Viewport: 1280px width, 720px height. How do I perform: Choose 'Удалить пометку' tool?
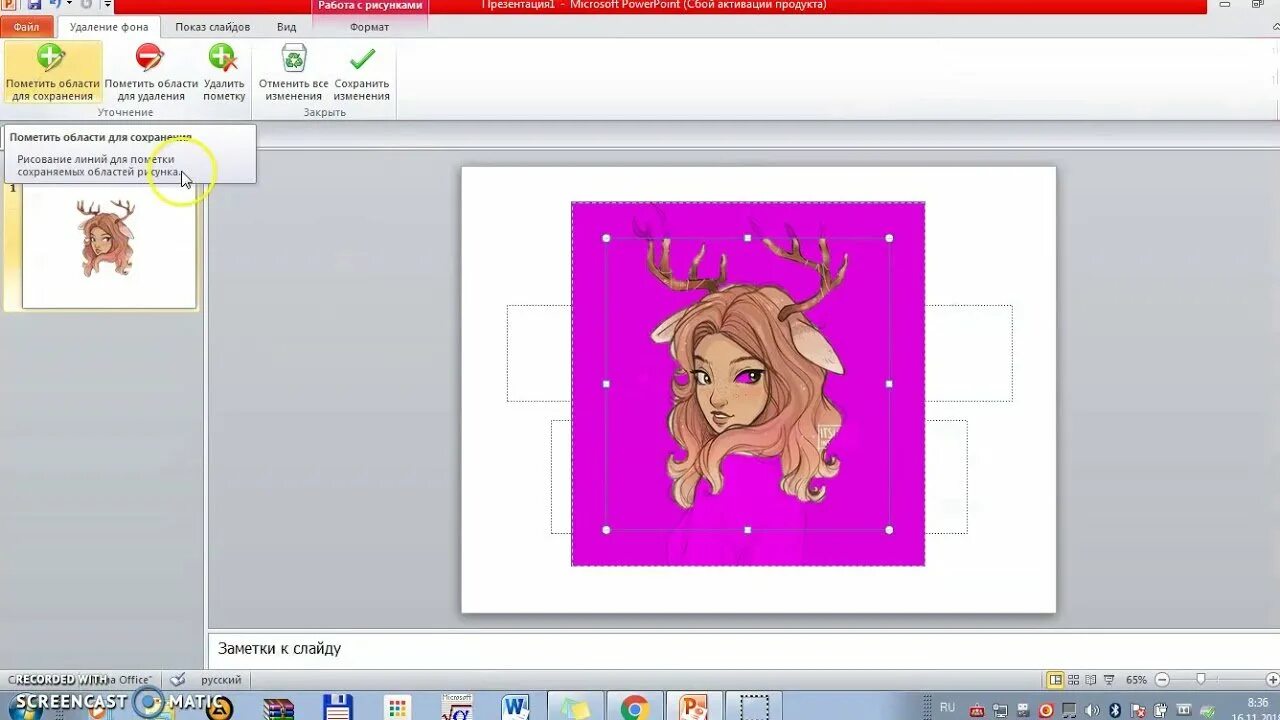tap(224, 72)
